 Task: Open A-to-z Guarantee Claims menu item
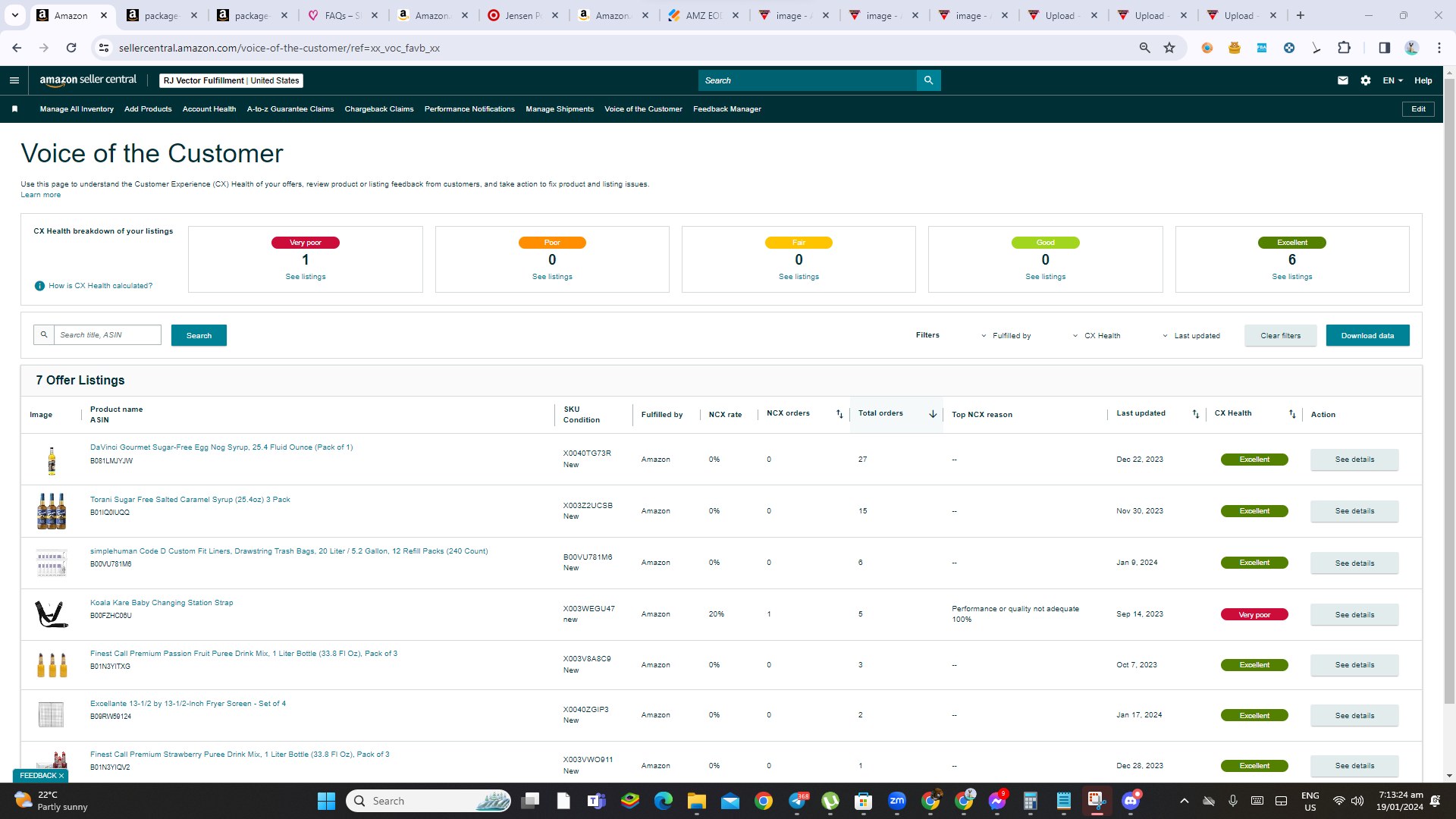tap(290, 109)
